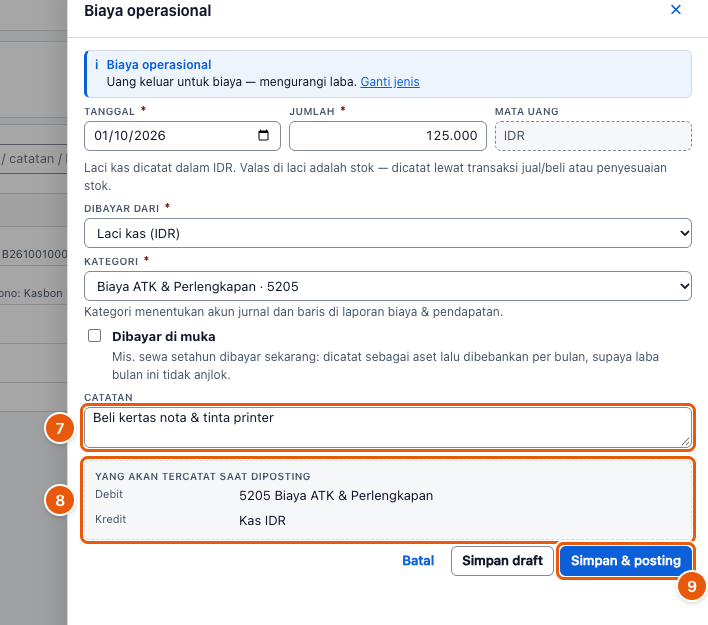
Task: Click the step 9 marker badge
Action: click(x=691, y=586)
